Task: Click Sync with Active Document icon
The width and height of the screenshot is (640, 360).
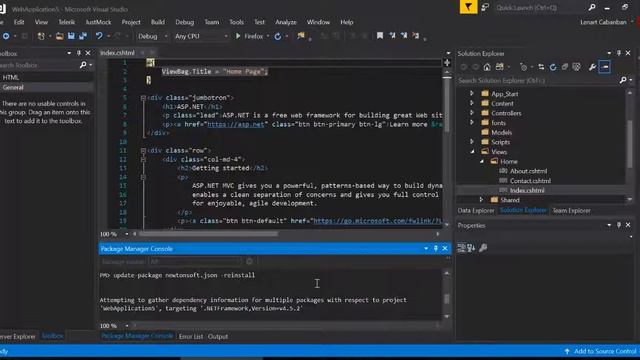Action: [541, 67]
